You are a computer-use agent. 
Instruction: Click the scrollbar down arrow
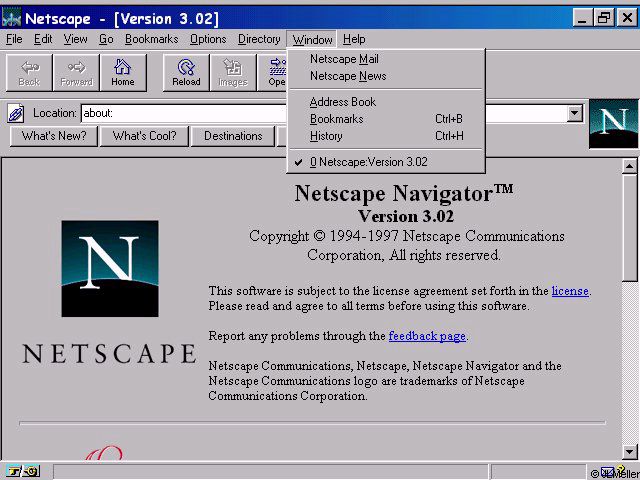pyautogui.click(x=629, y=451)
